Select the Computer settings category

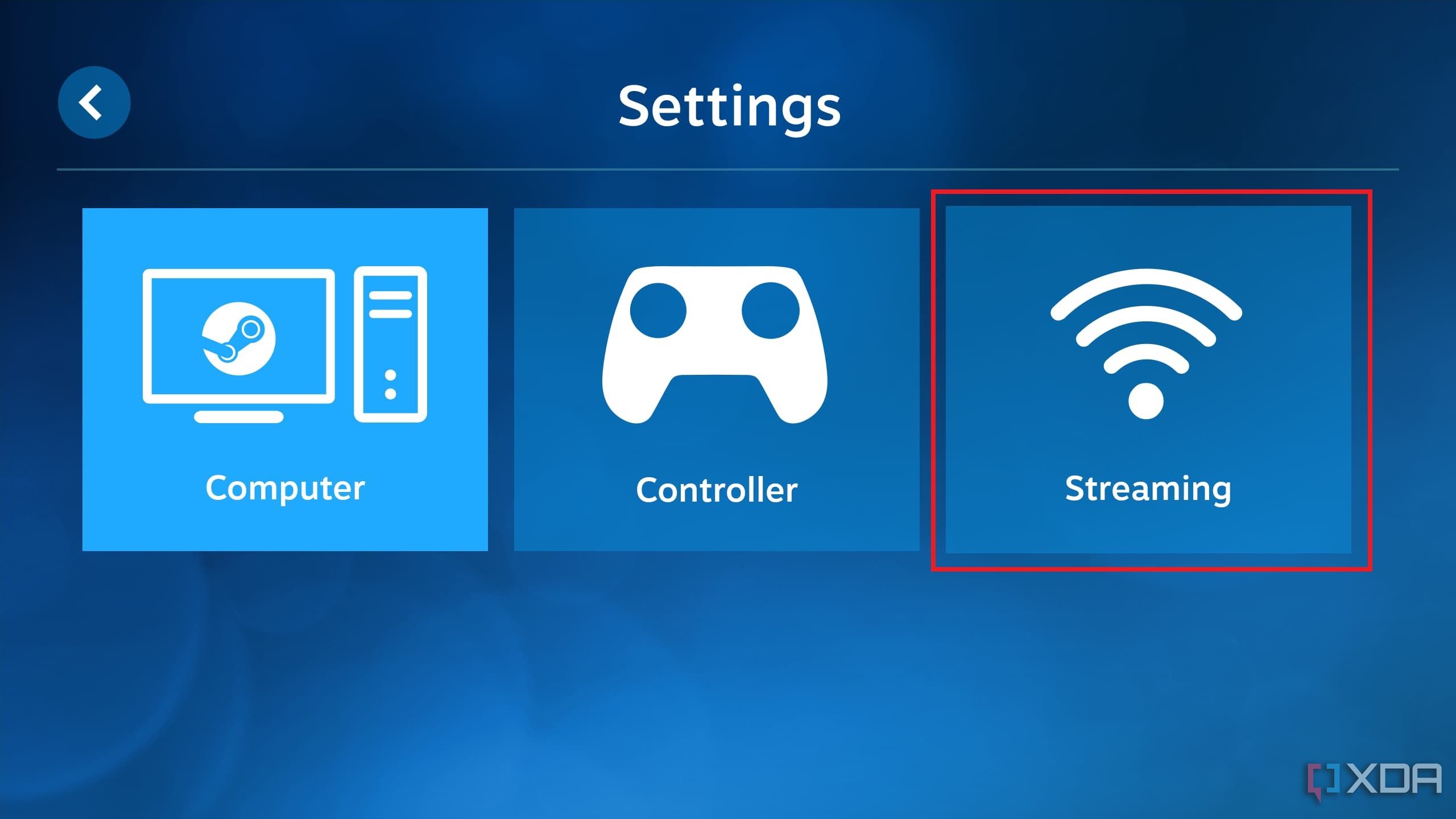tap(286, 379)
